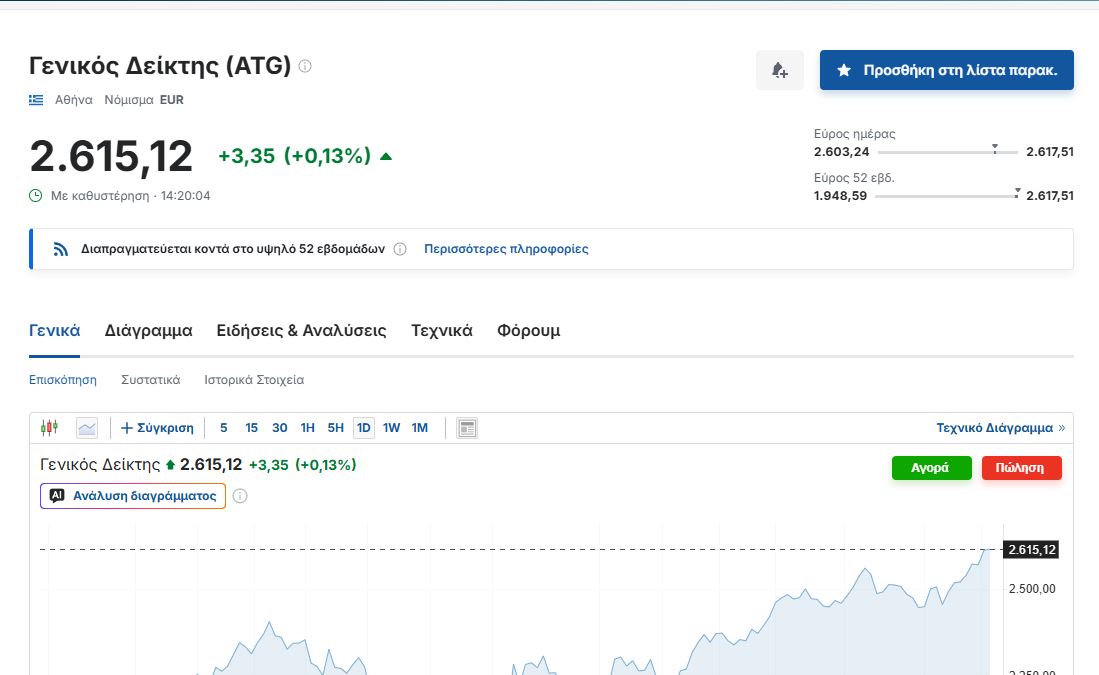This screenshot has height=675, width=1099.
Task: Switch to the Διάγραμμα tab
Action: click(x=149, y=330)
